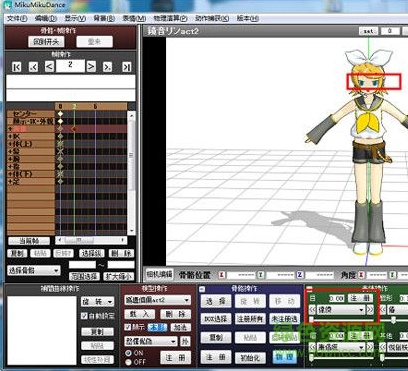Click the eye morph slider handle

(311, 320)
